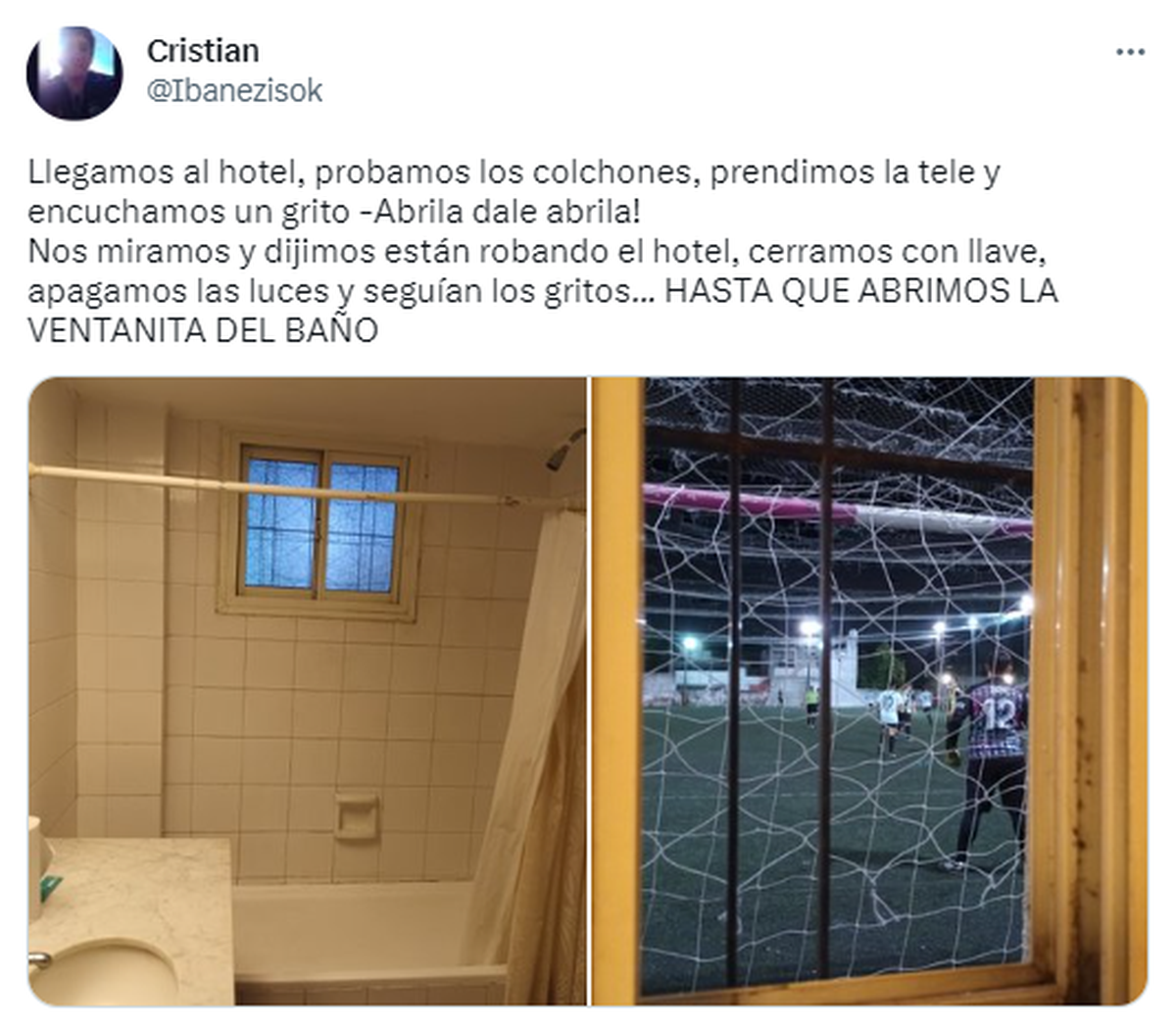The width and height of the screenshot is (1176, 1030).
Task: Open Cristian's profile picture avatar
Action: click(x=74, y=74)
